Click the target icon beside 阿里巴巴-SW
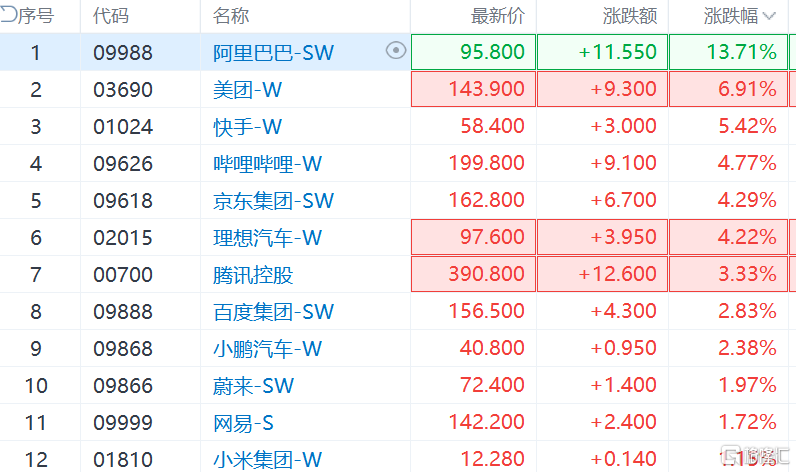The width and height of the screenshot is (796, 472). (x=396, y=51)
